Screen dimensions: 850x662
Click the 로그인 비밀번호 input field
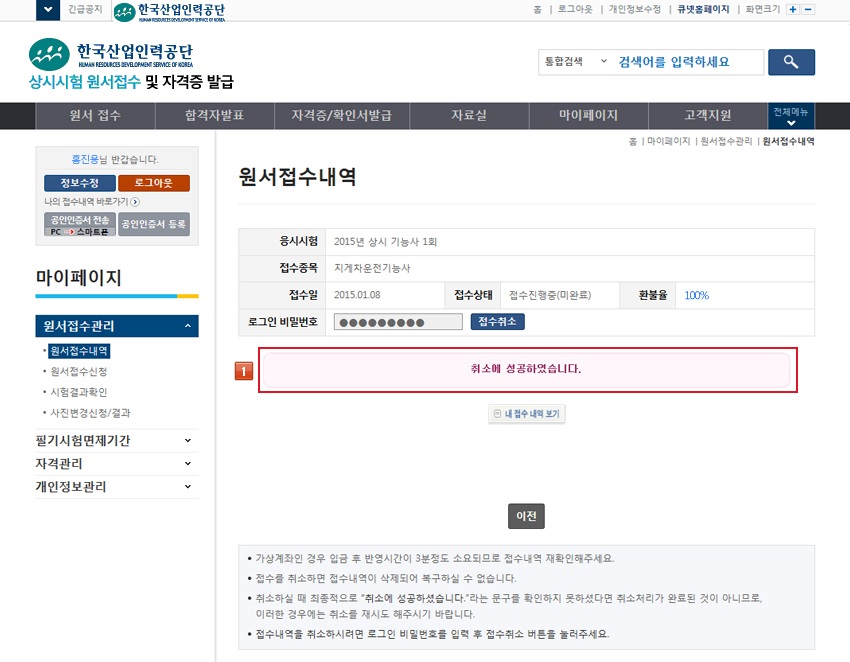398,322
